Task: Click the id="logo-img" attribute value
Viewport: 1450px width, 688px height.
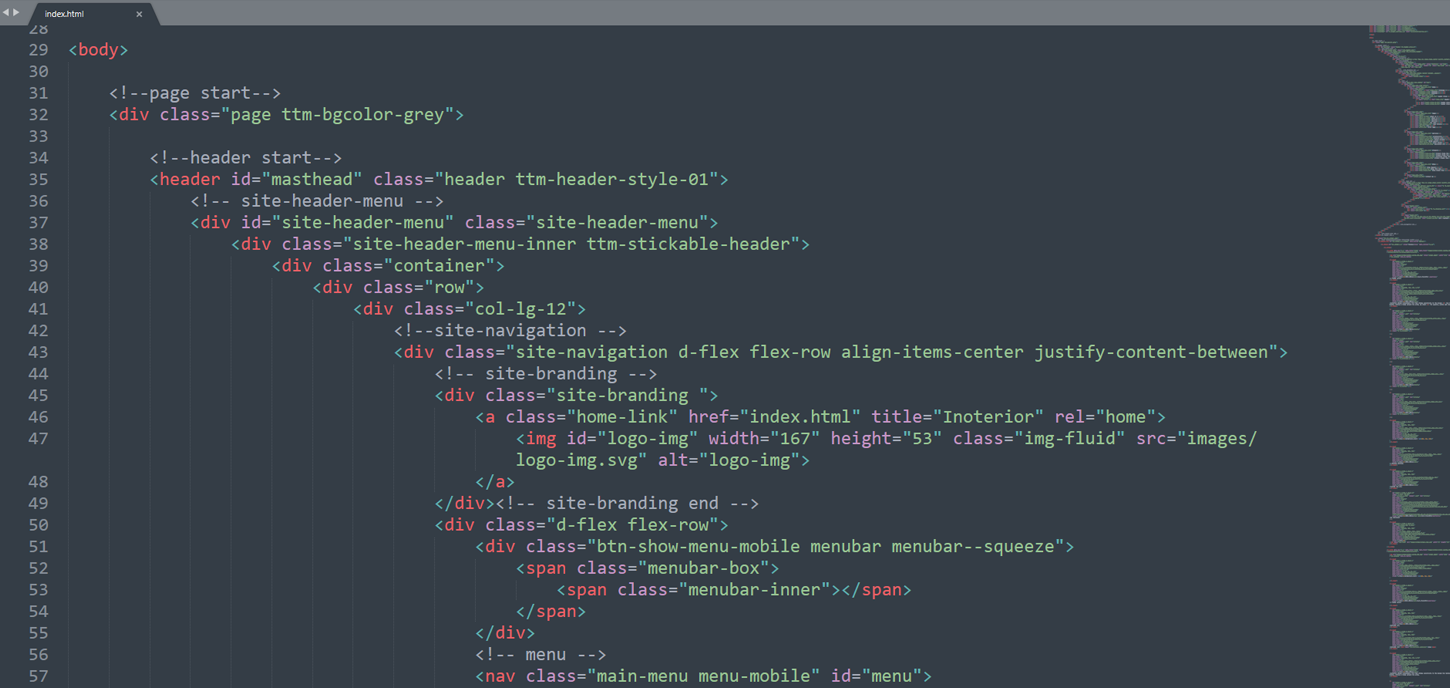Action: (647, 439)
